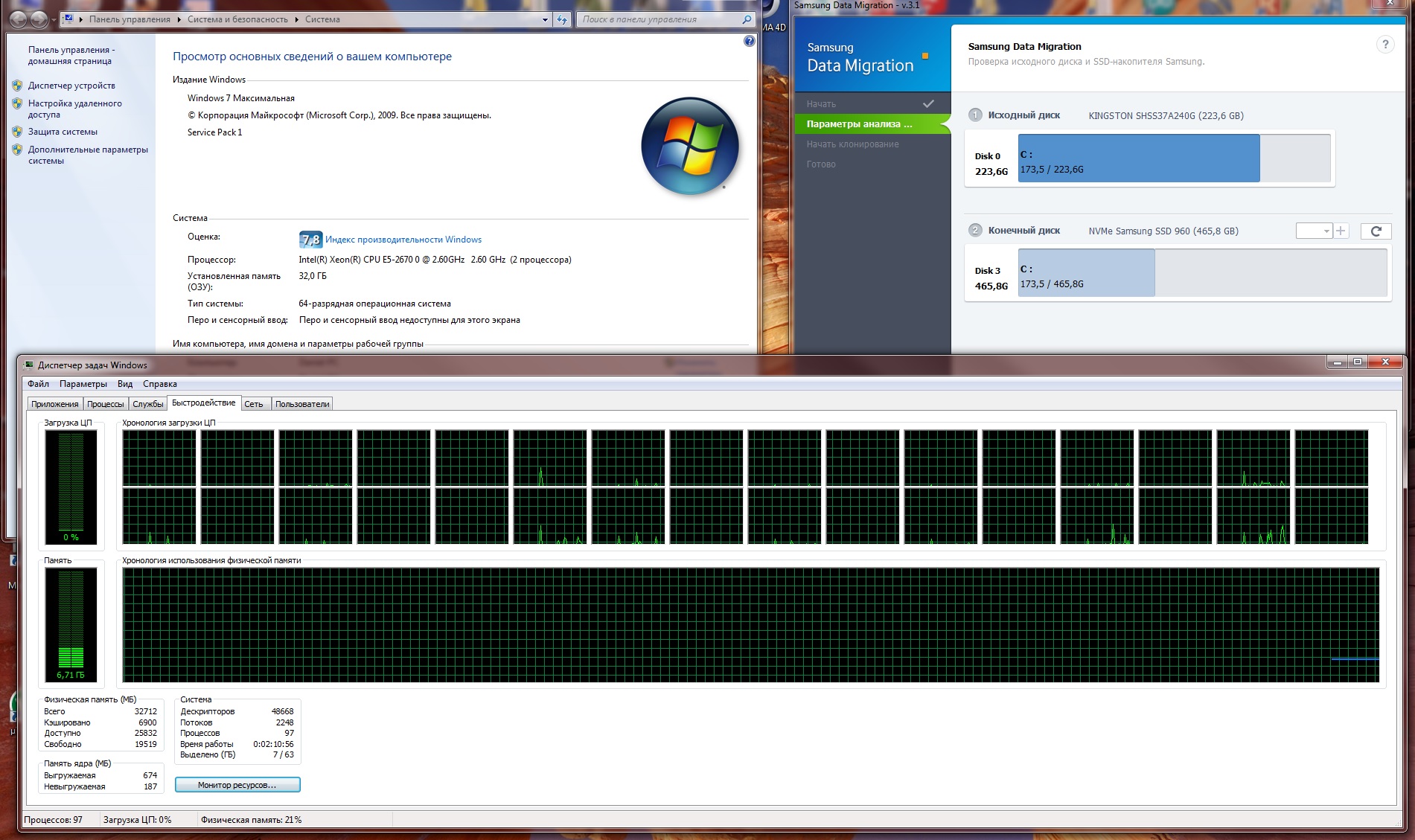Viewport: 1415px width, 840px height.
Task: Click the 7,8 performance rating badge
Action: click(x=310, y=240)
